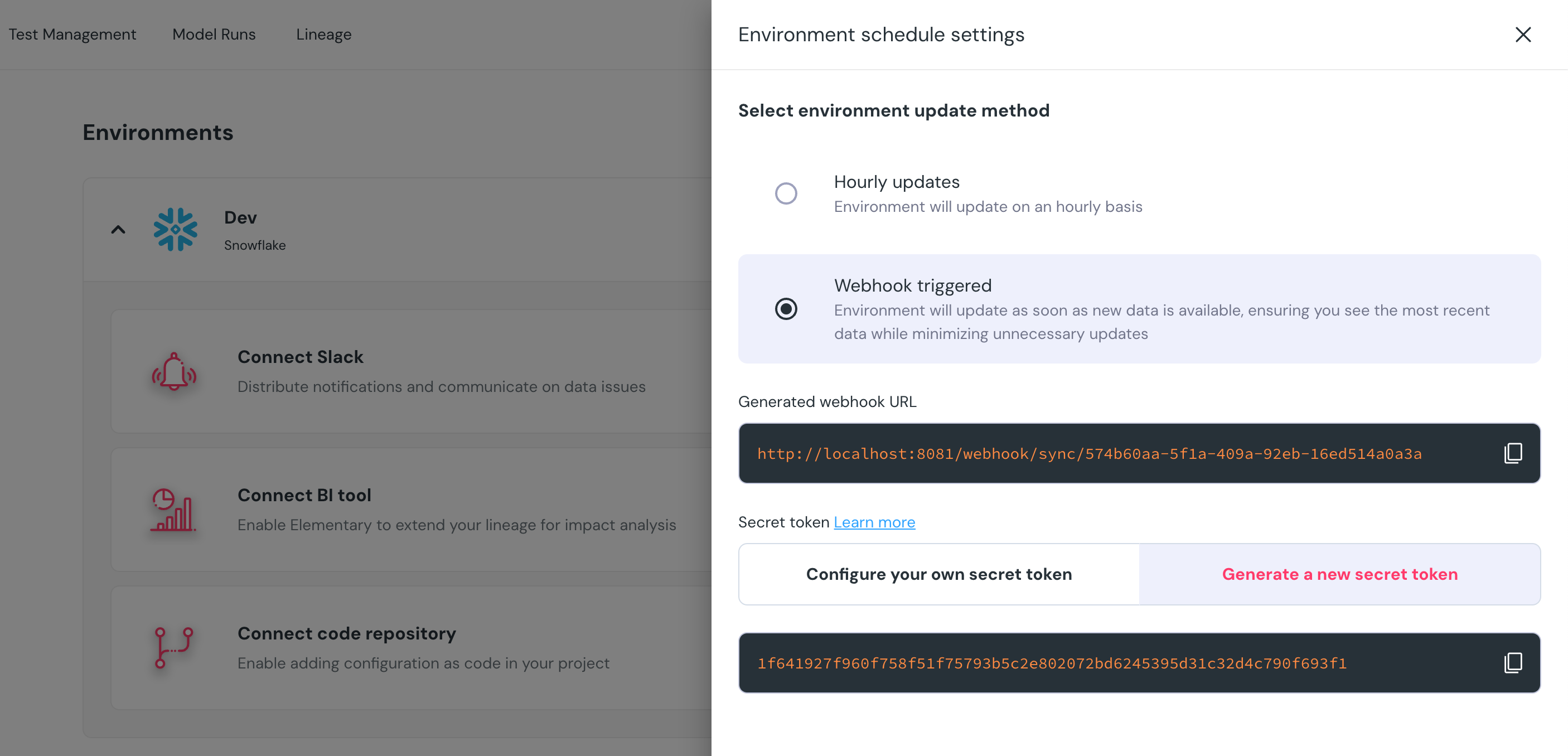Click the code repository branch icon
This screenshot has height=756, width=1568.
[173, 648]
